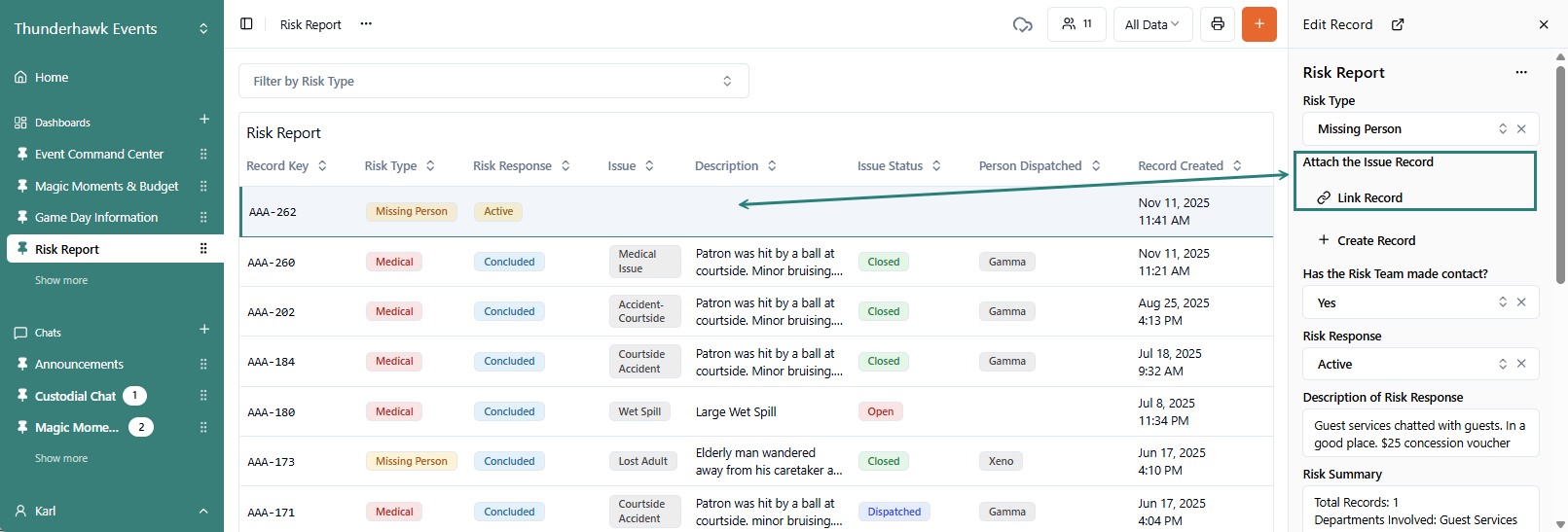Open Event Command Center dashboard
The height and width of the screenshot is (532, 1568).
tap(99, 154)
